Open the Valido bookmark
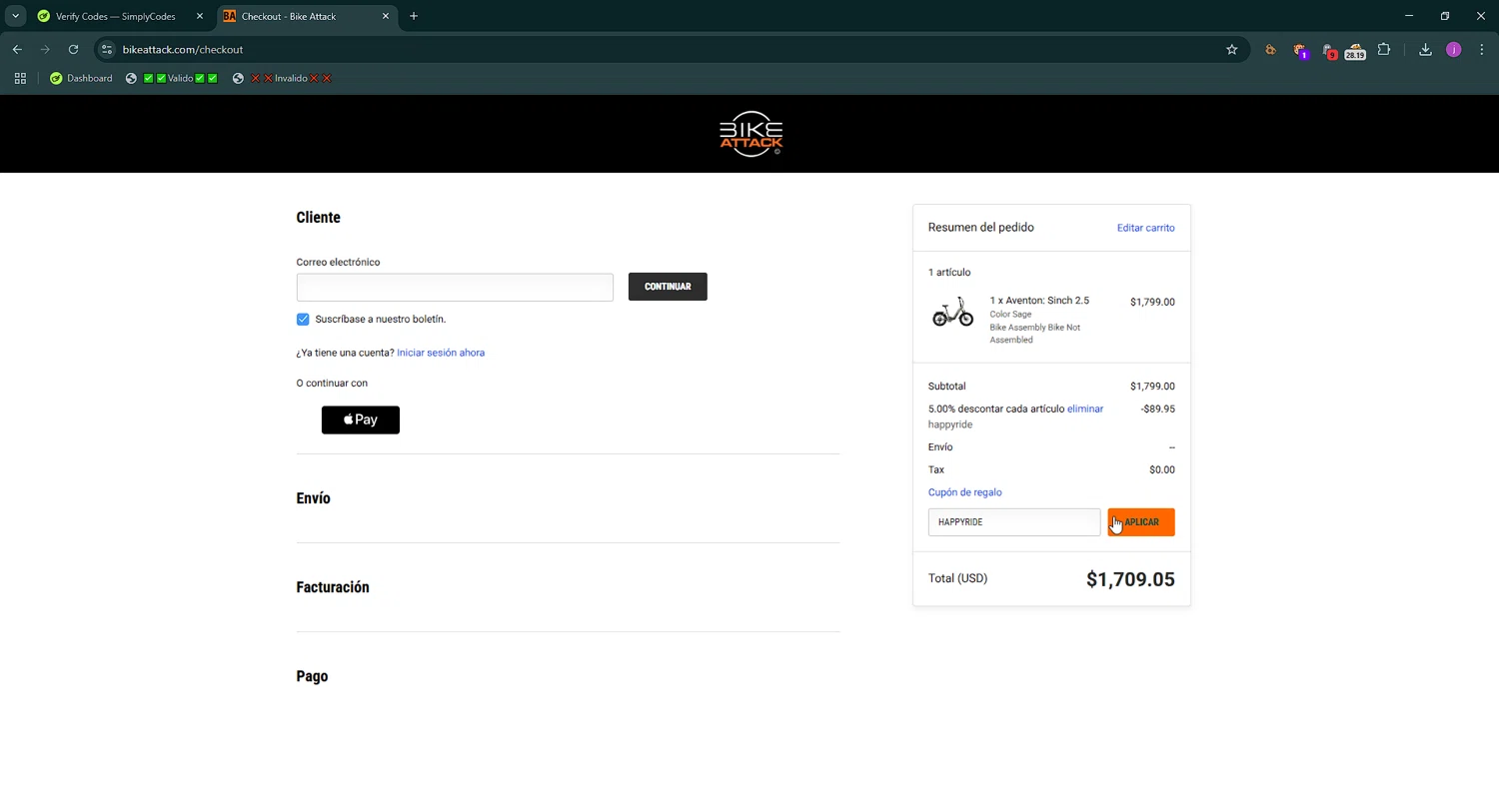This screenshot has width=1499, height=812. (171, 78)
